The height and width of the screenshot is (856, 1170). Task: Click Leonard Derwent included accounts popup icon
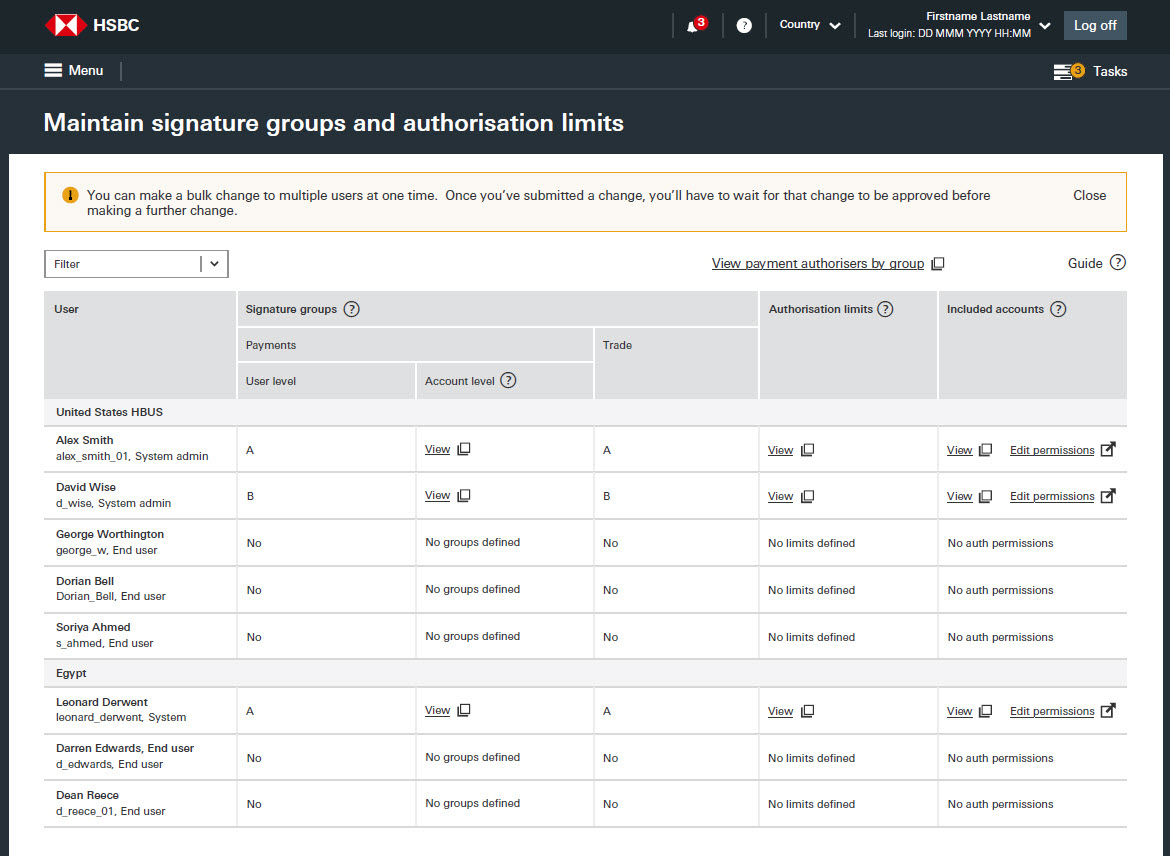pos(986,711)
